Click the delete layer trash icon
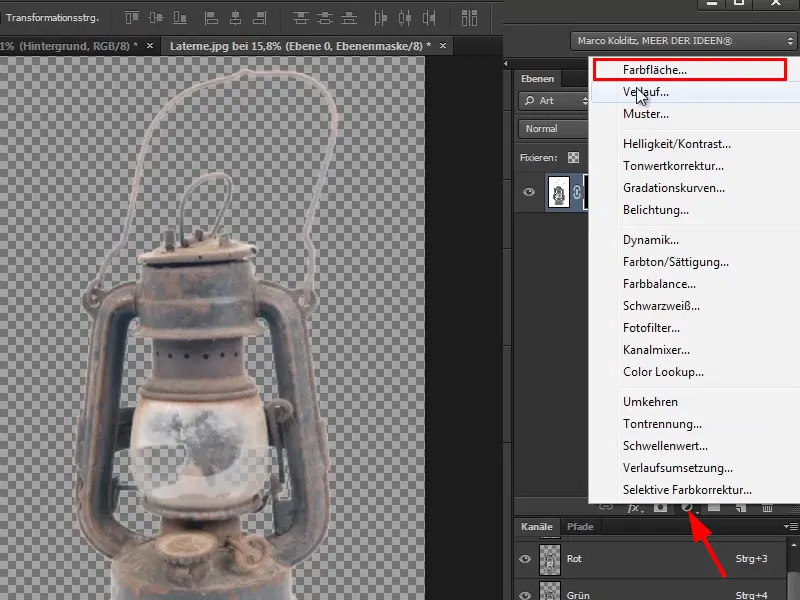This screenshot has height=600, width=800. point(767,507)
